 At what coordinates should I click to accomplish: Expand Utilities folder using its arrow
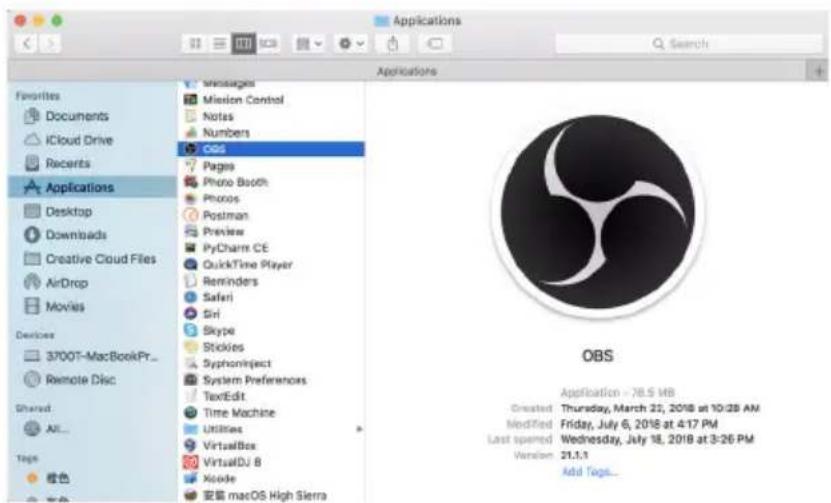click(x=359, y=429)
